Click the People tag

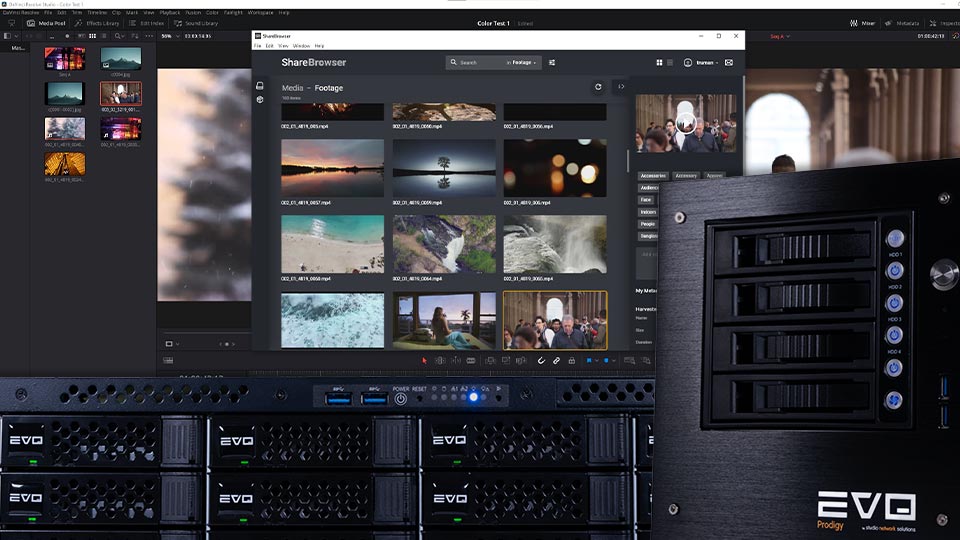pyautogui.click(x=648, y=224)
